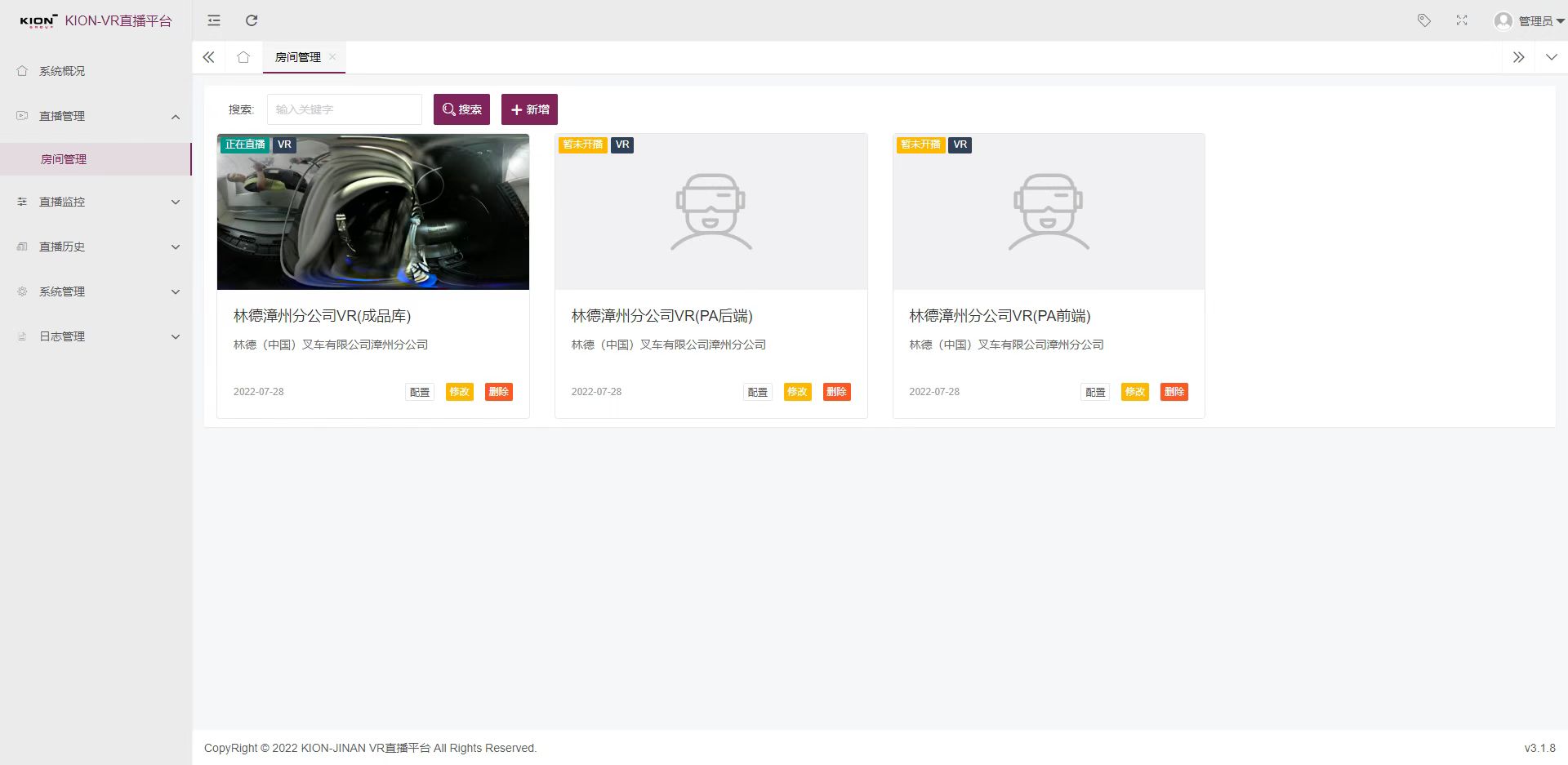Close the 房间管理 tab
The height and width of the screenshot is (765, 1568).
pyautogui.click(x=332, y=56)
